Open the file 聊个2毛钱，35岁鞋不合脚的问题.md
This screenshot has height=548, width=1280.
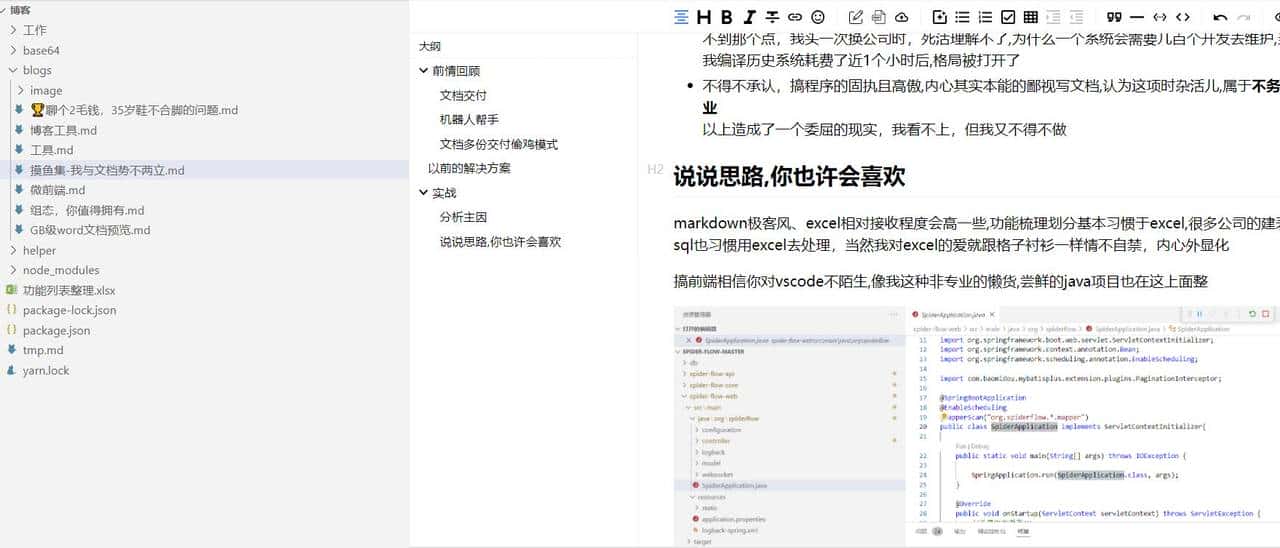click(x=134, y=110)
